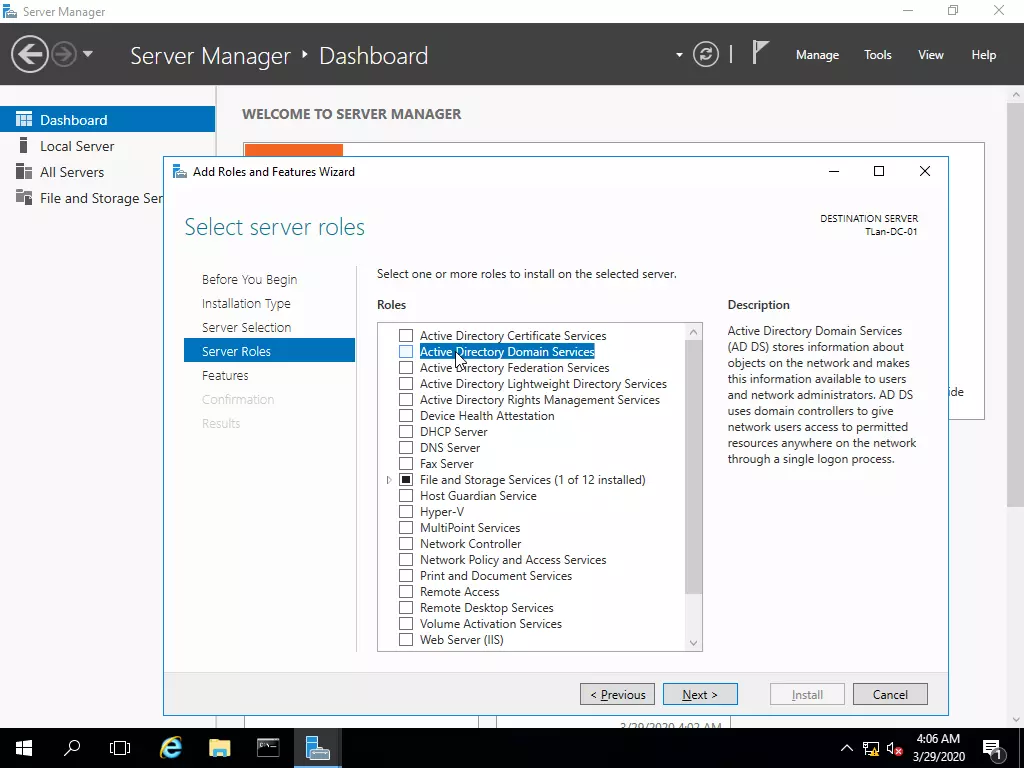Open File Explorer from taskbar
The image size is (1024, 768).
coord(219,748)
